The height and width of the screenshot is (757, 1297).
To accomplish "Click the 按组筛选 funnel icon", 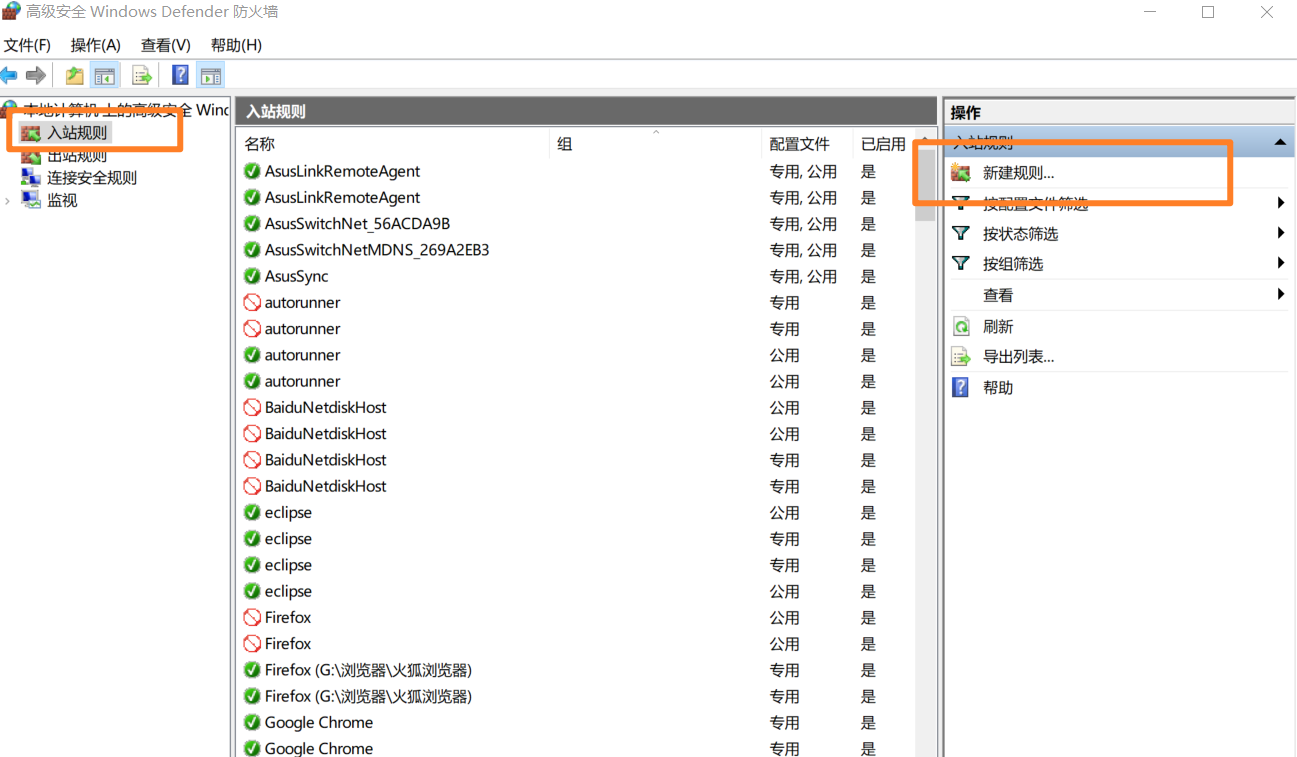I will click(961, 263).
